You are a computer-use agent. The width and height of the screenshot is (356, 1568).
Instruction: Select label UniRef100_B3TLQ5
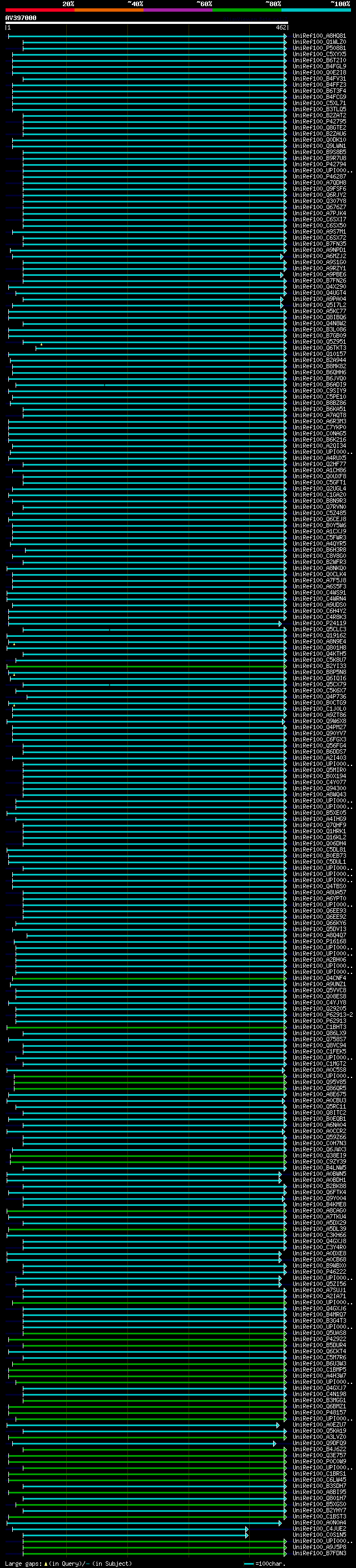[x=319, y=109]
